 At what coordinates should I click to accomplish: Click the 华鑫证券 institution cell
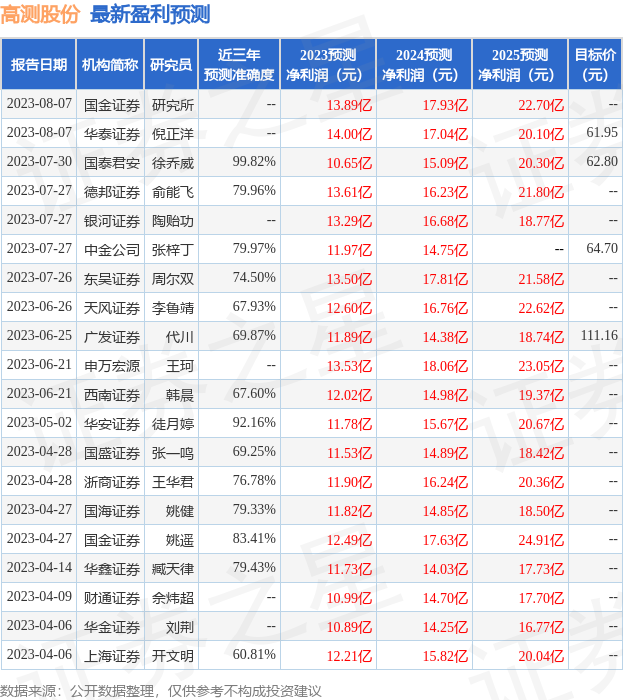pos(112,569)
